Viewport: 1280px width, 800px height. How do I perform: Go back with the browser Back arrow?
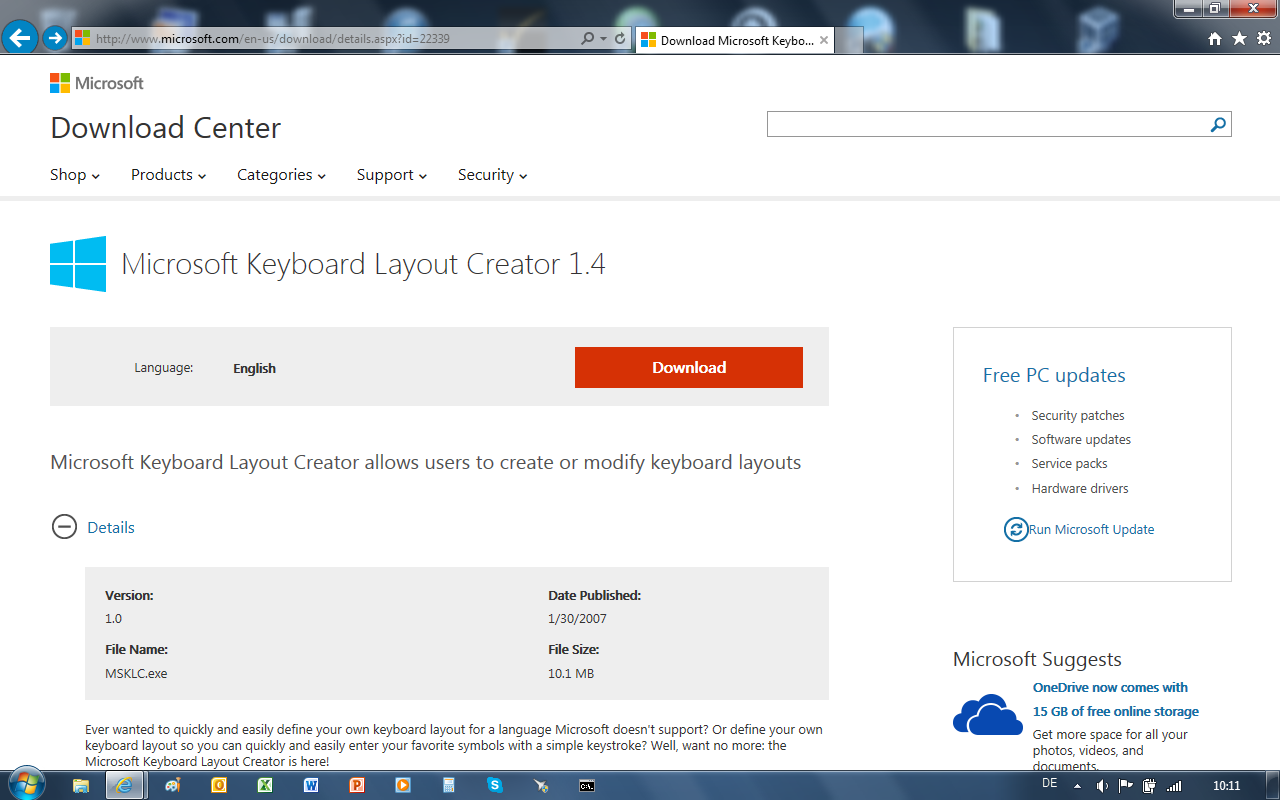point(21,39)
